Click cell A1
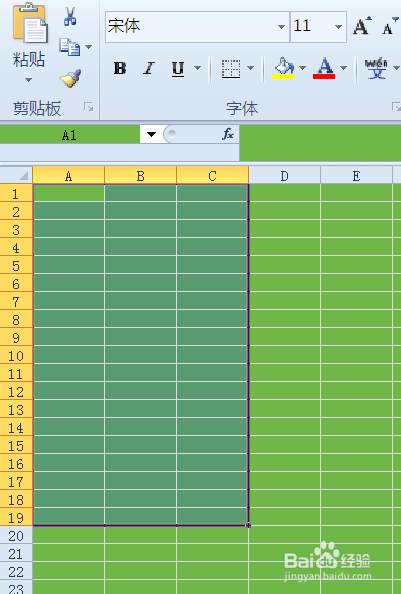401x594 pixels. 69,193
